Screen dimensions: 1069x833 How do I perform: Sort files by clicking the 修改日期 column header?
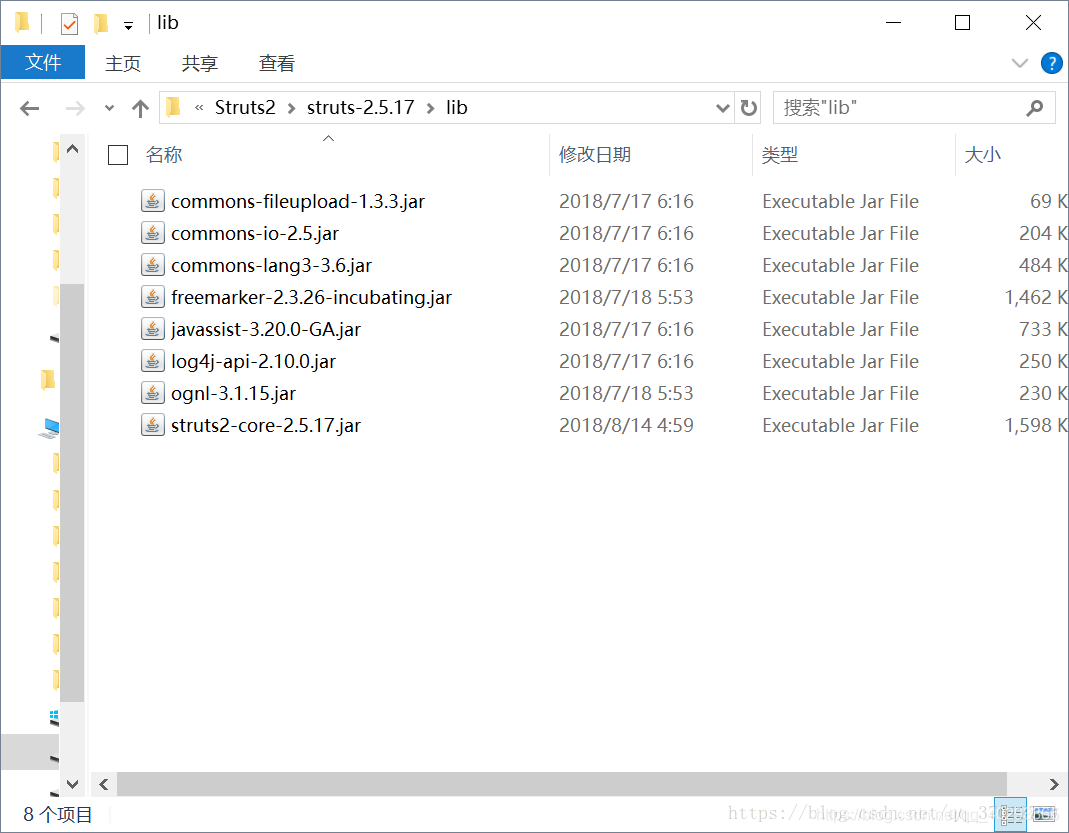pyautogui.click(x=596, y=155)
